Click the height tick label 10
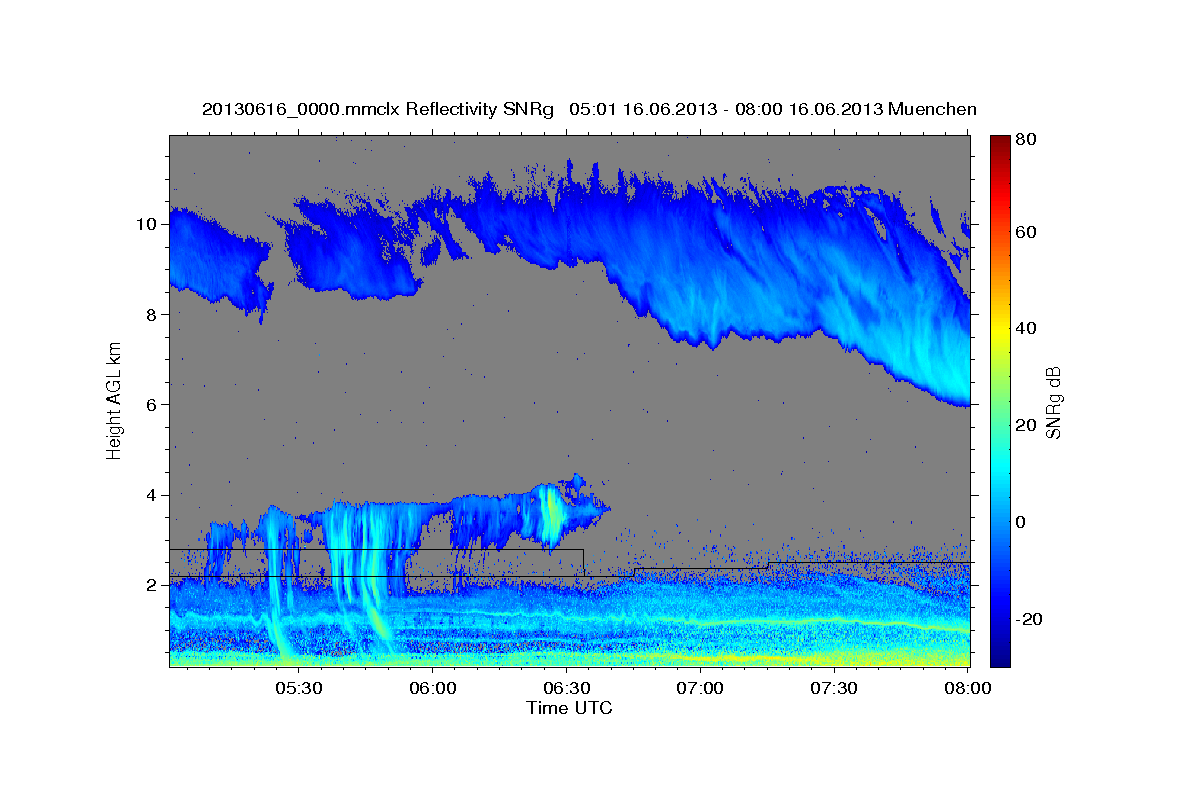1200x800 pixels. pos(149,224)
